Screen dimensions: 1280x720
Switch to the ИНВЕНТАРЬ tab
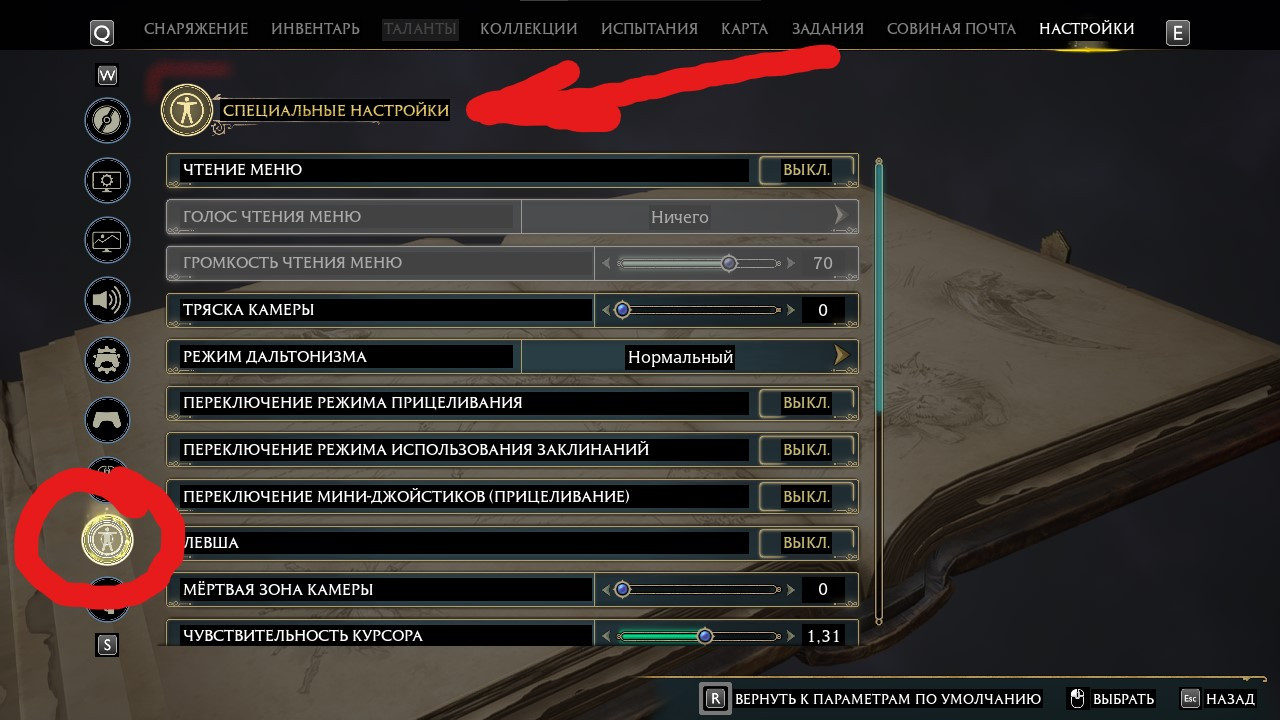pos(315,29)
